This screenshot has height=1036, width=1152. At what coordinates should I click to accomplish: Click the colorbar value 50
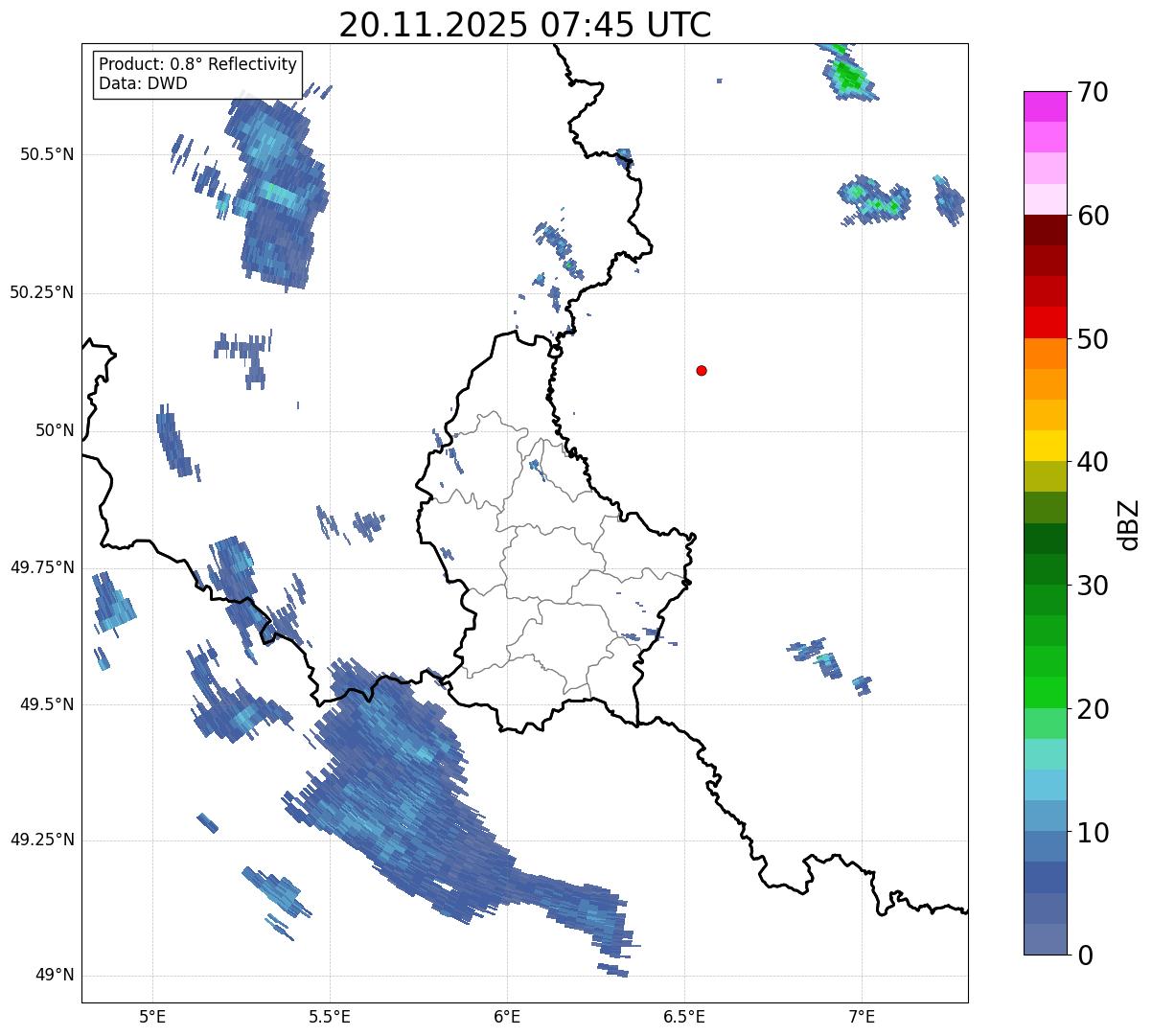[1094, 339]
